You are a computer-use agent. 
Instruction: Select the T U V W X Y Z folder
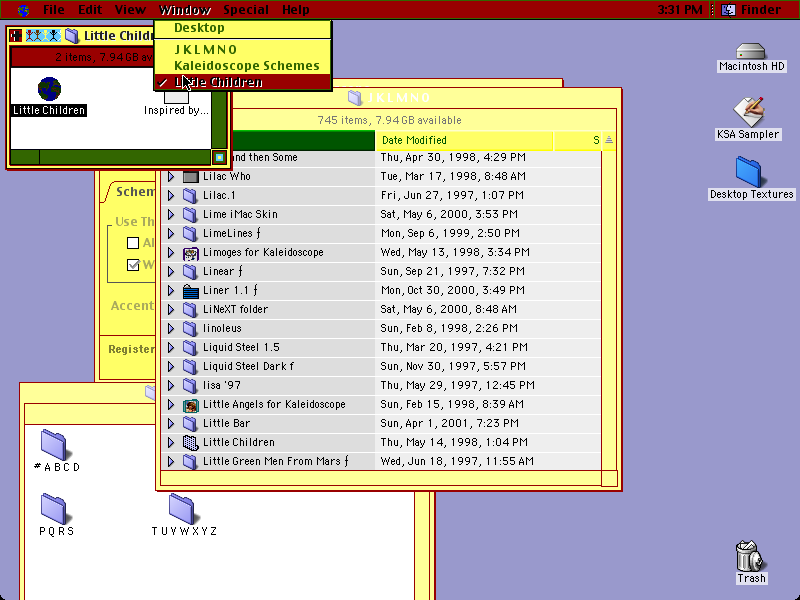click(x=182, y=509)
